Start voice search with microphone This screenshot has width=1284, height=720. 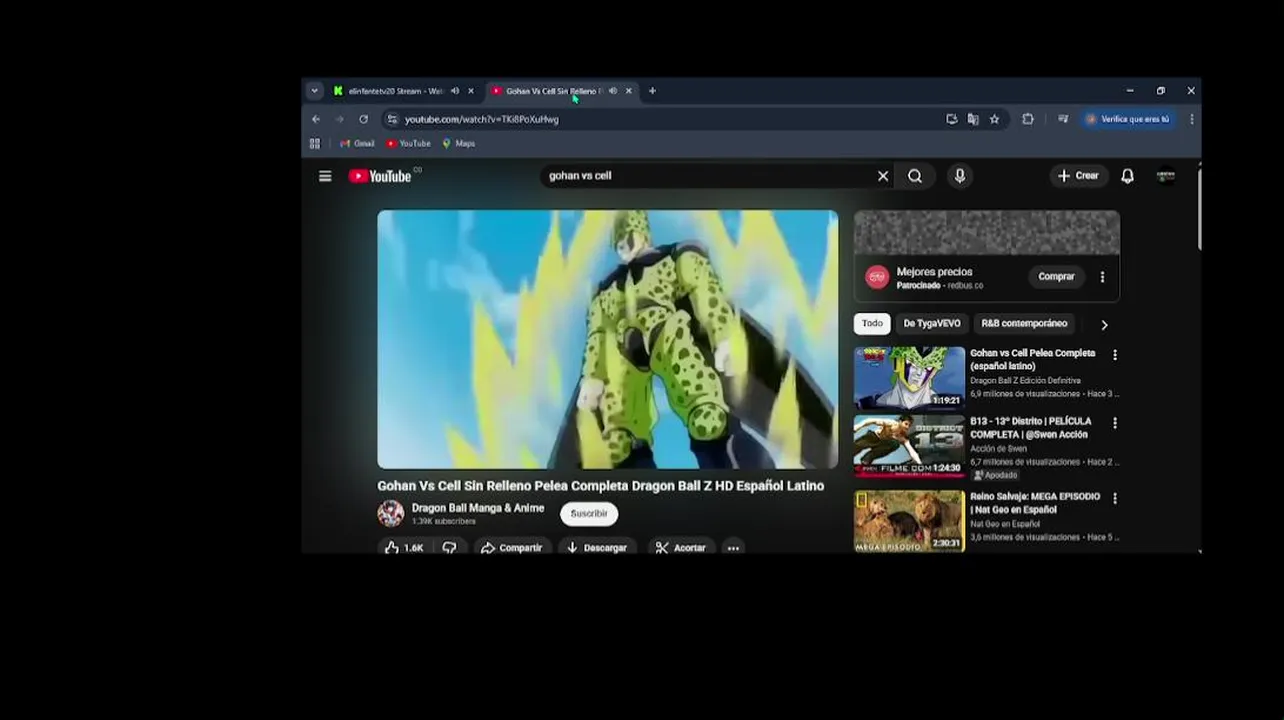(x=960, y=176)
